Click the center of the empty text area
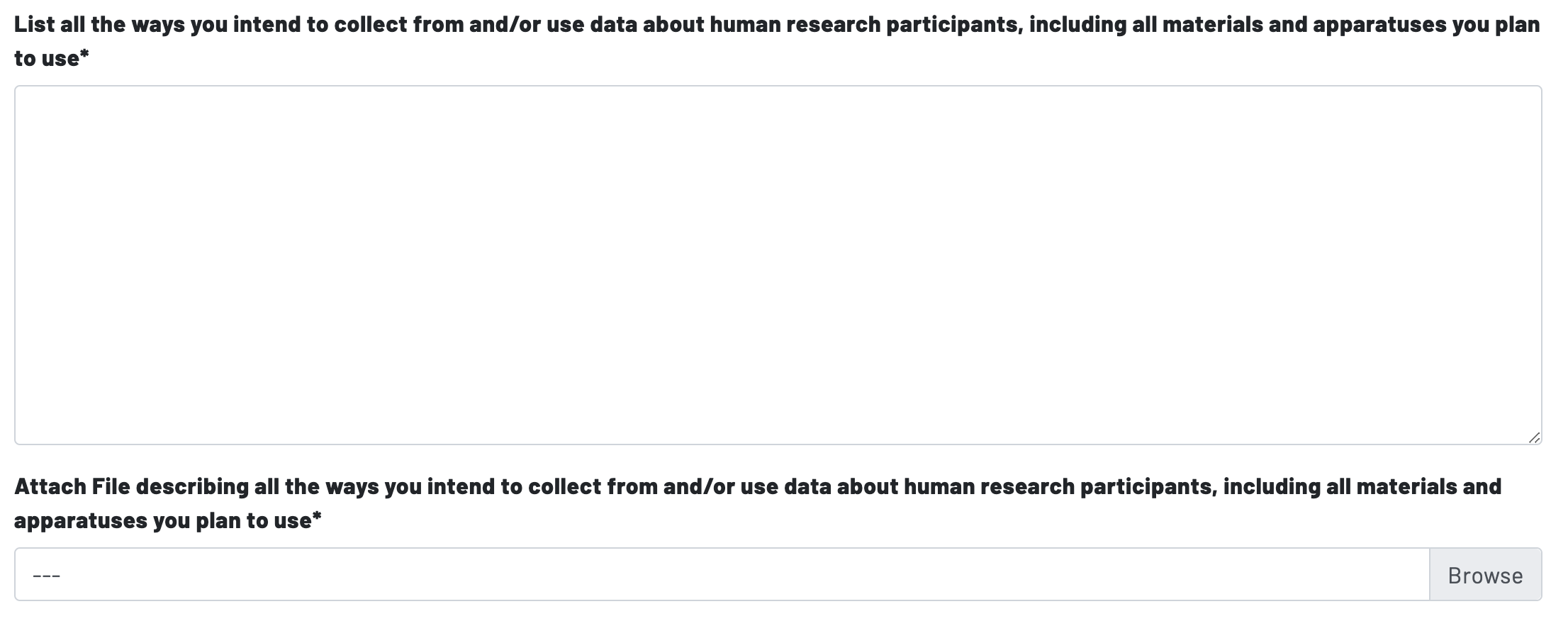1568x621 pixels. pos(778,265)
